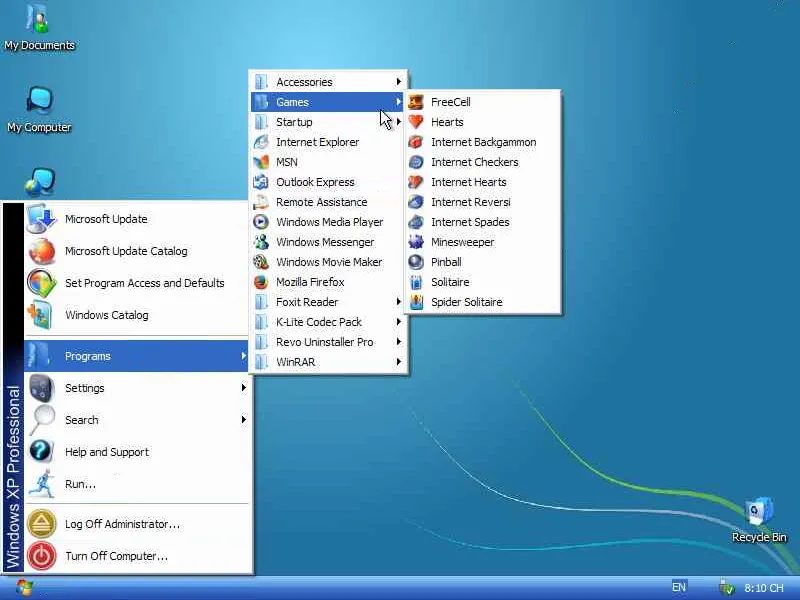The image size is (800, 600).
Task: Click the Windows Movie Maker icon
Action: [261, 262]
